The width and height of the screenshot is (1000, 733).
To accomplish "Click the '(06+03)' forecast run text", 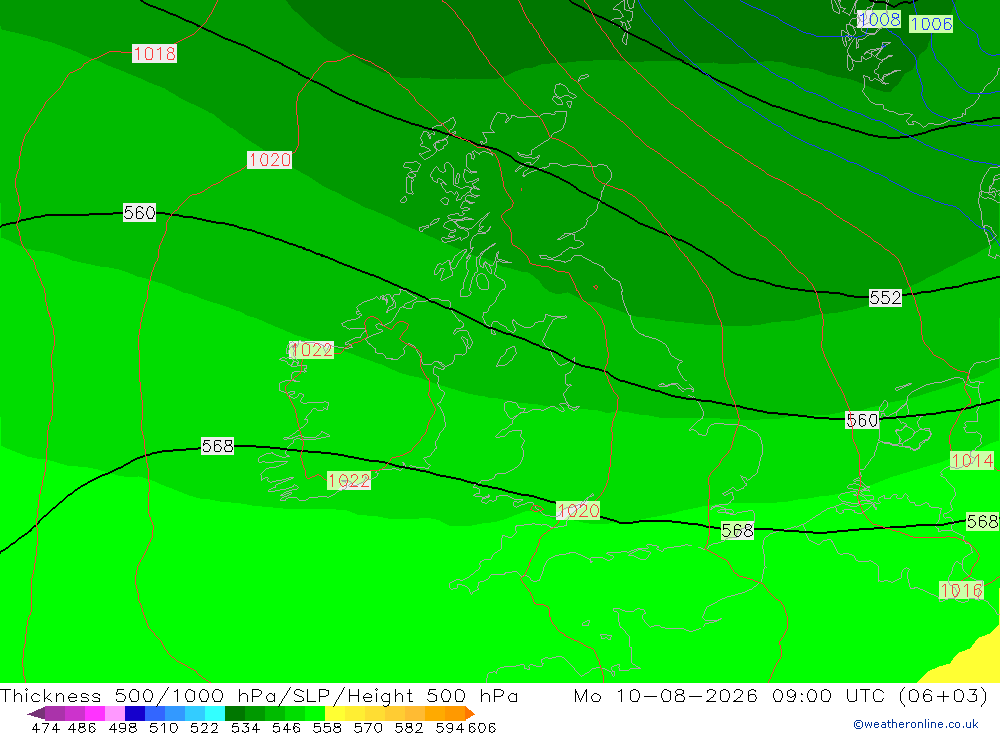I will [x=943, y=695].
